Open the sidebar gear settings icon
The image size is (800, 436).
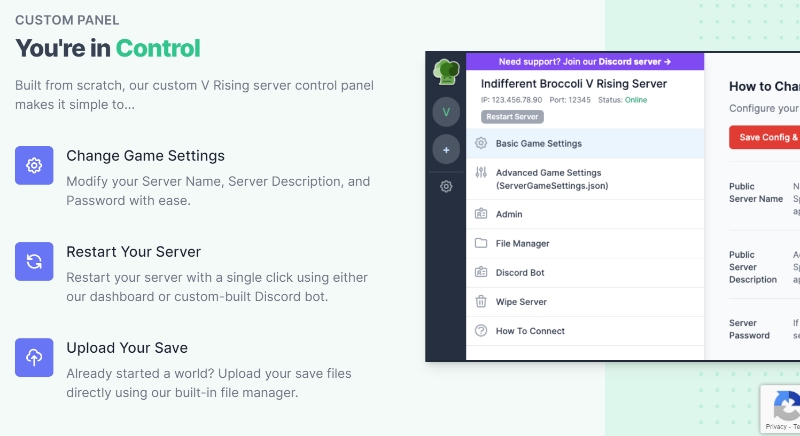tap(446, 186)
